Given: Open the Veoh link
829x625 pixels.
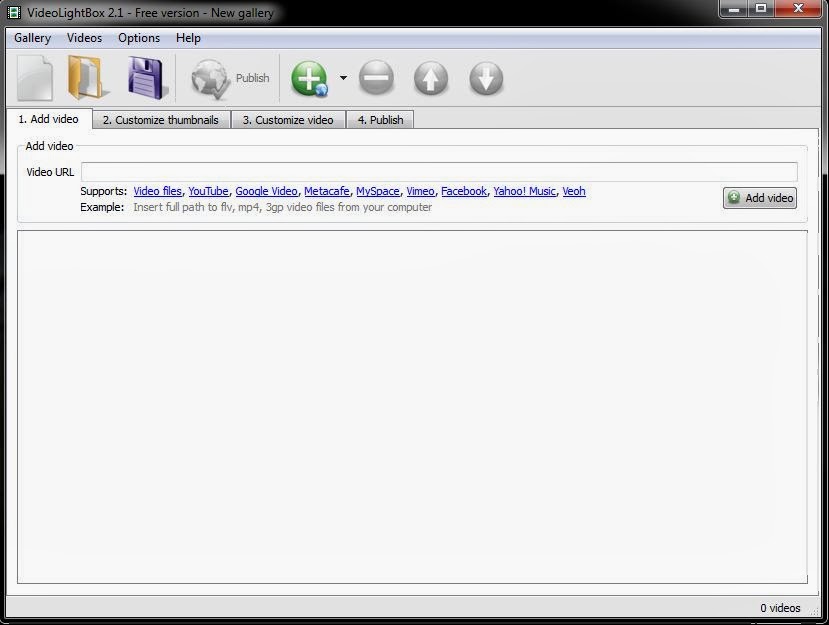Looking at the screenshot, I should tap(574, 191).
